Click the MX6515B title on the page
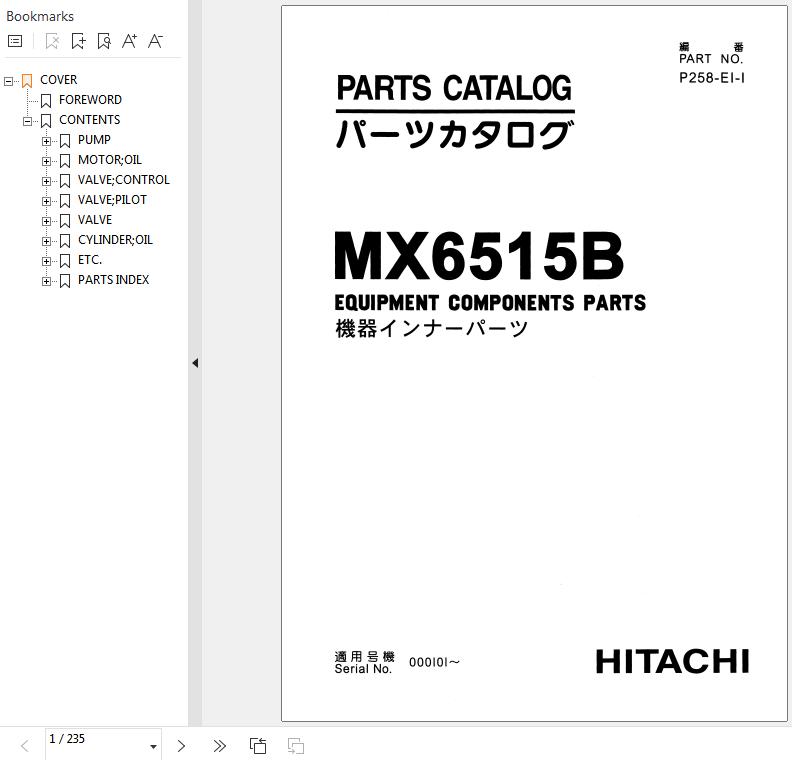The width and height of the screenshot is (792, 760). [x=479, y=256]
